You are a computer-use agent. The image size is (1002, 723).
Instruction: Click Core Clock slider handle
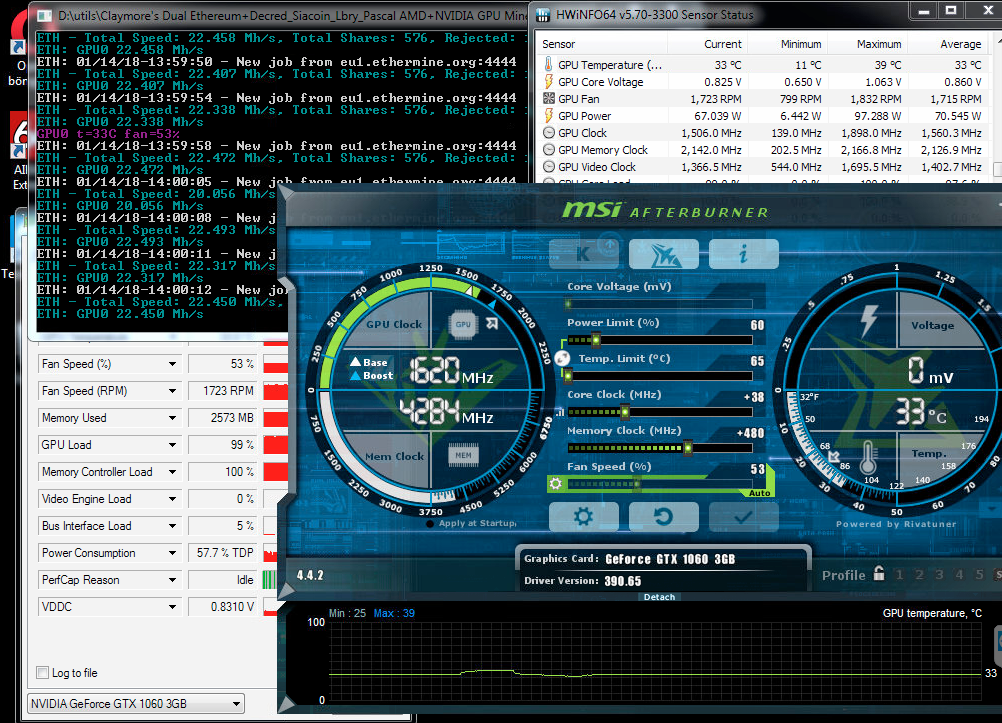tap(625, 412)
